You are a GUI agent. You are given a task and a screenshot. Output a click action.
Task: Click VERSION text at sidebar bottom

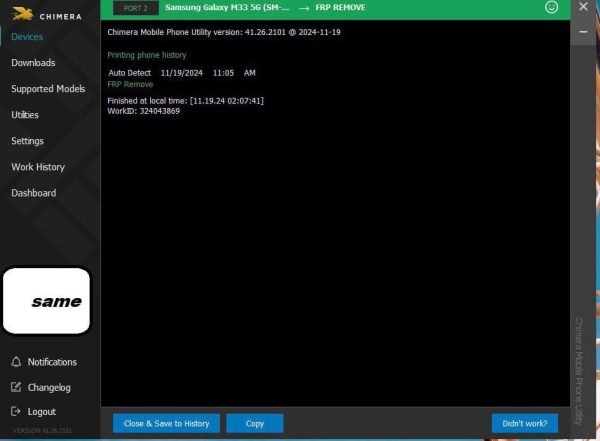click(x=42, y=431)
